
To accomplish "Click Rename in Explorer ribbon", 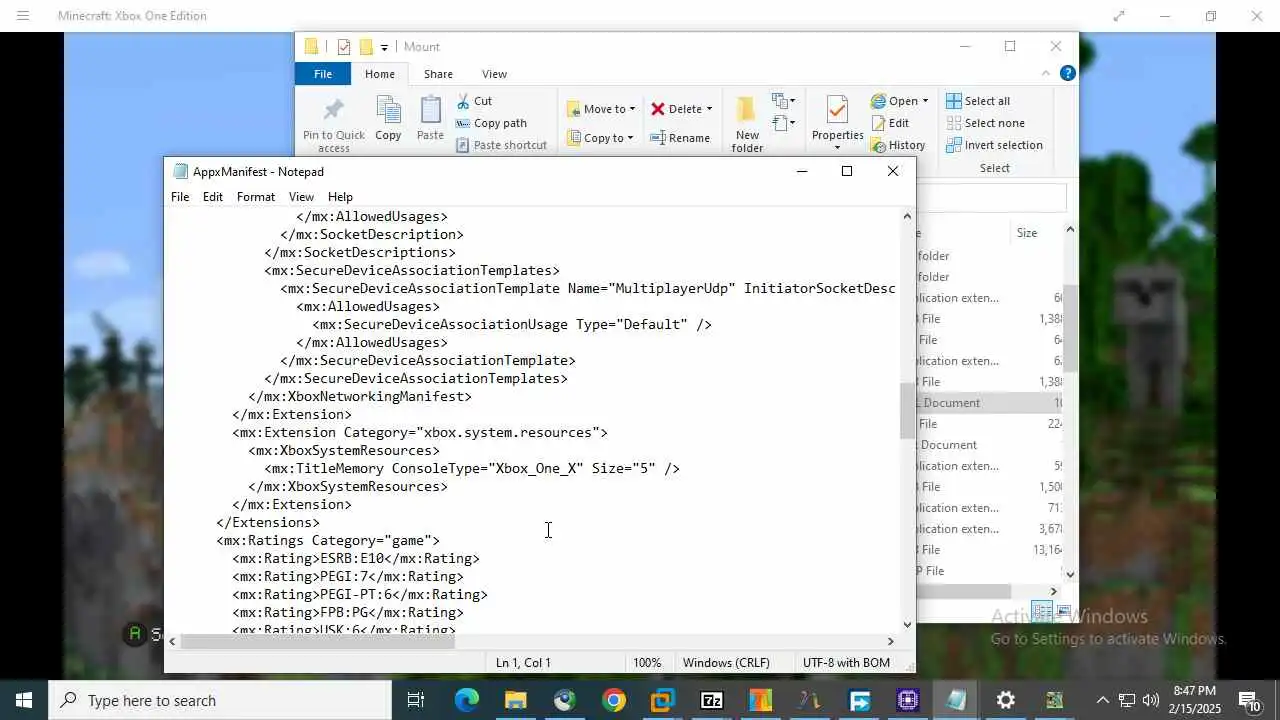I will point(680,138).
